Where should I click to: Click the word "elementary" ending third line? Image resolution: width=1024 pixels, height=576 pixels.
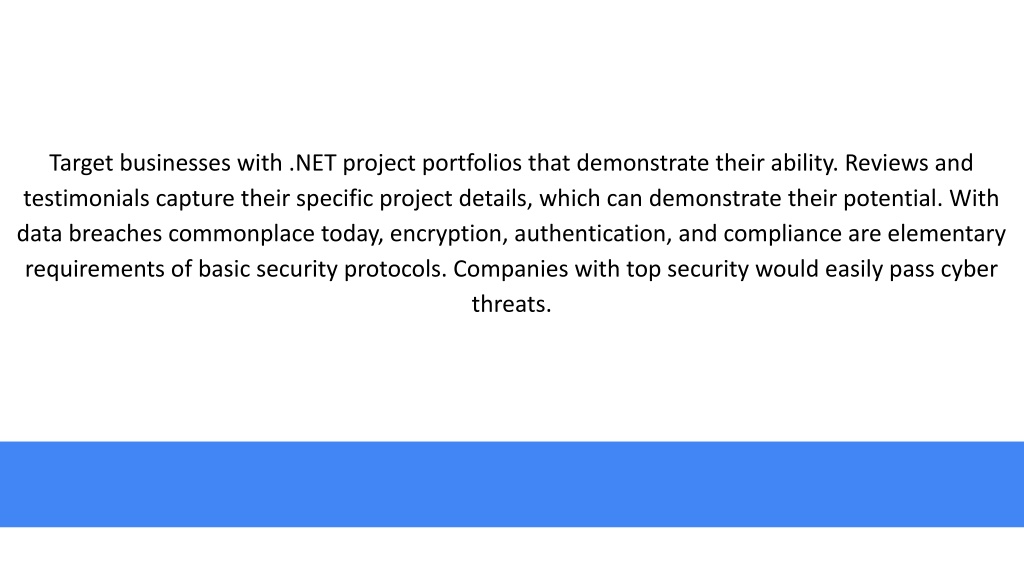946,234
